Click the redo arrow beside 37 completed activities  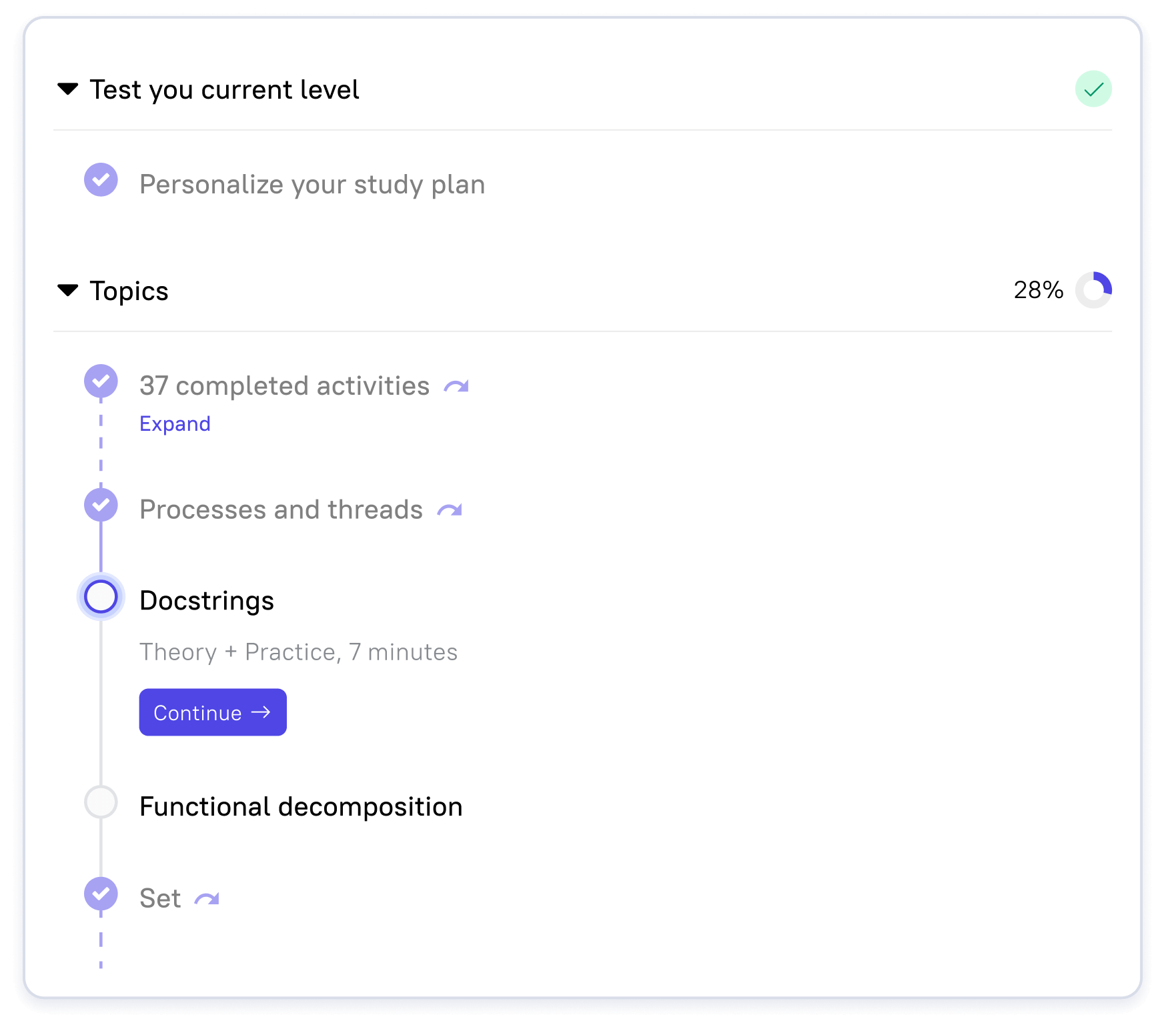point(456,387)
